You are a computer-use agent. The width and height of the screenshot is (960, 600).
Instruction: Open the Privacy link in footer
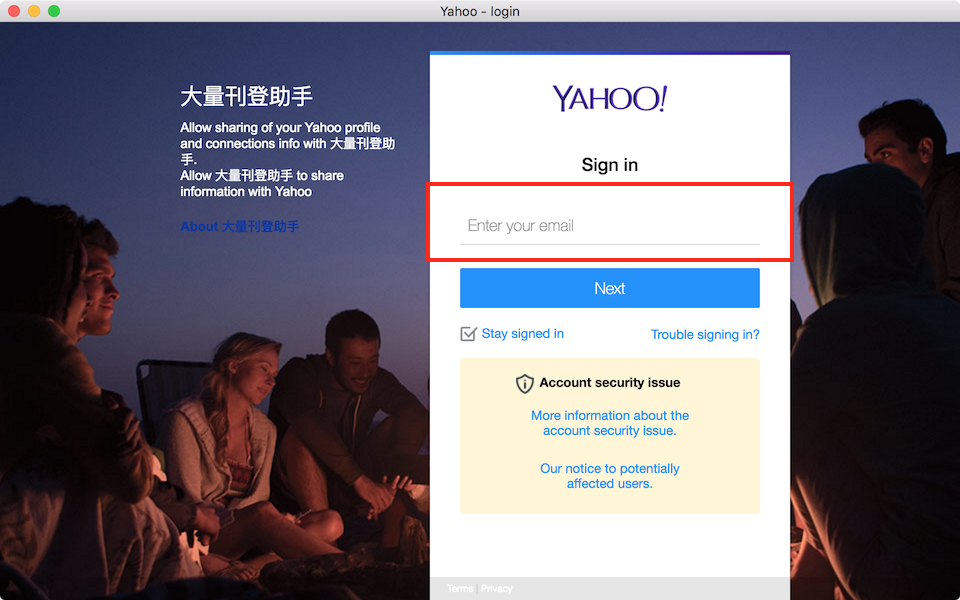(496, 589)
